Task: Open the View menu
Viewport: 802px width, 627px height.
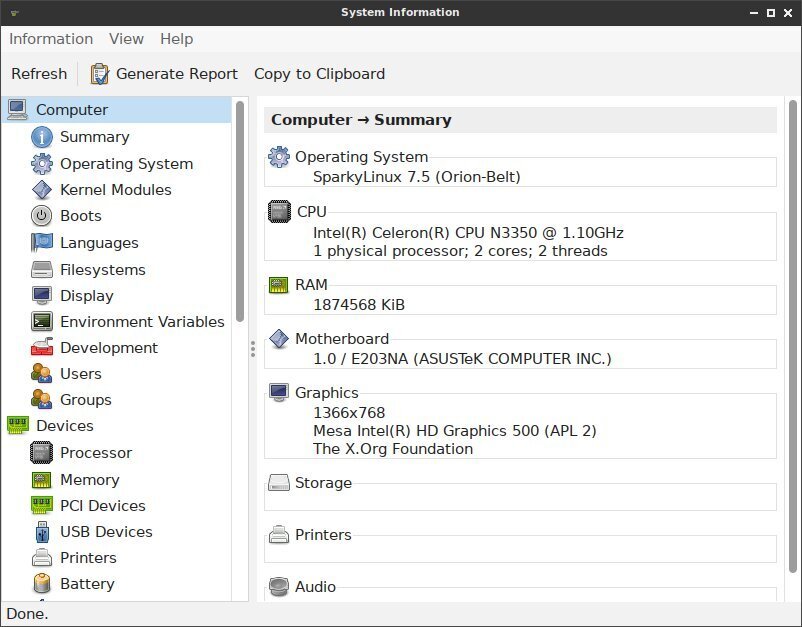Action: click(126, 39)
